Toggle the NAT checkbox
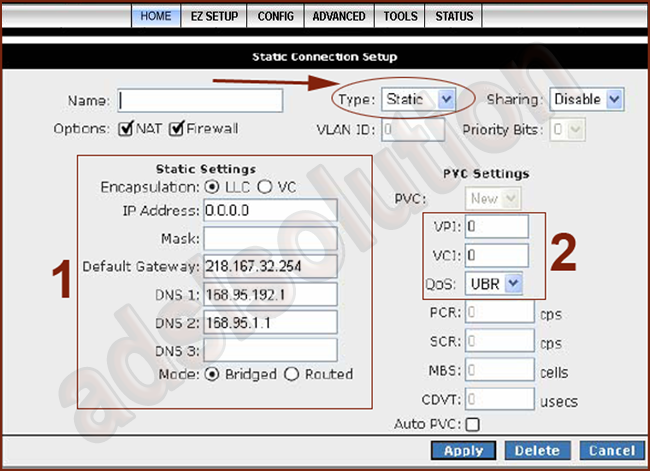 pyautogui.click(x=126, y=129)
